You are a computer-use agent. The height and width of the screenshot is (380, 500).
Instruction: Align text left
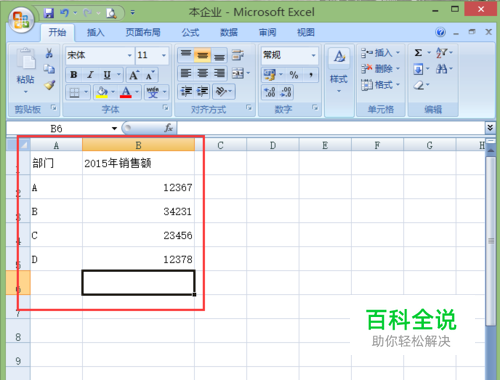point(186,73)
